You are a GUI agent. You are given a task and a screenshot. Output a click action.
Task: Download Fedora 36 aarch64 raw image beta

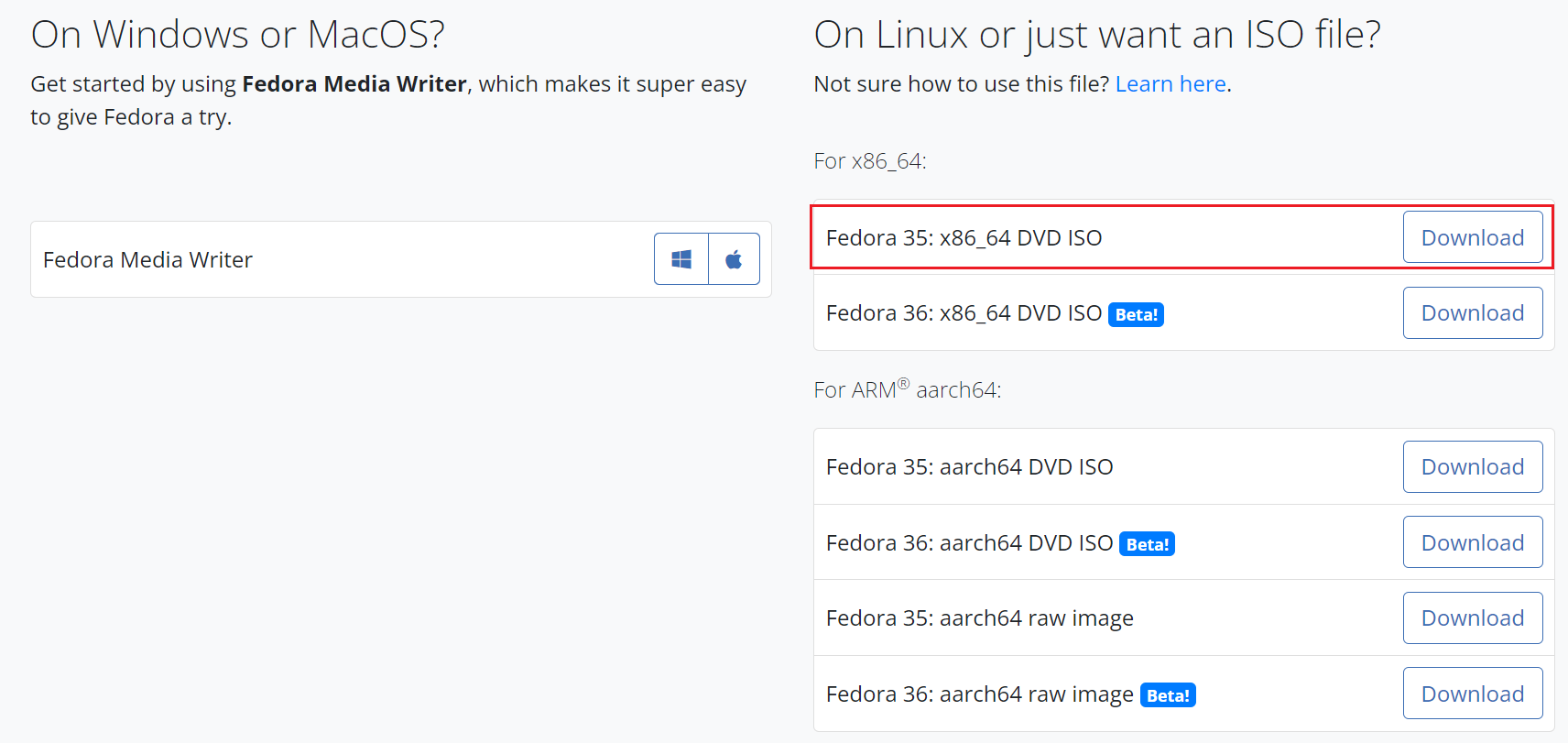[x=1473, y=694]
